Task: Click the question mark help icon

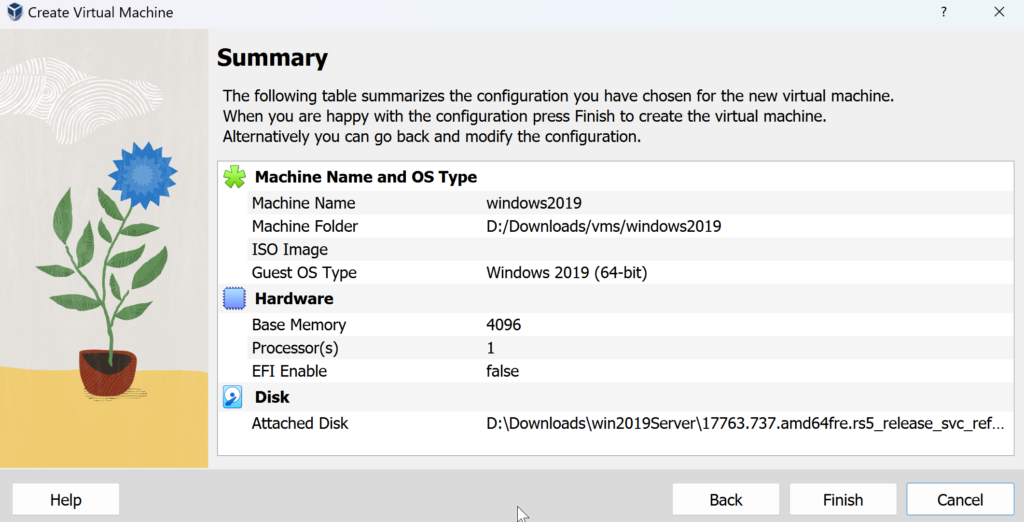Action: point(944,12)
